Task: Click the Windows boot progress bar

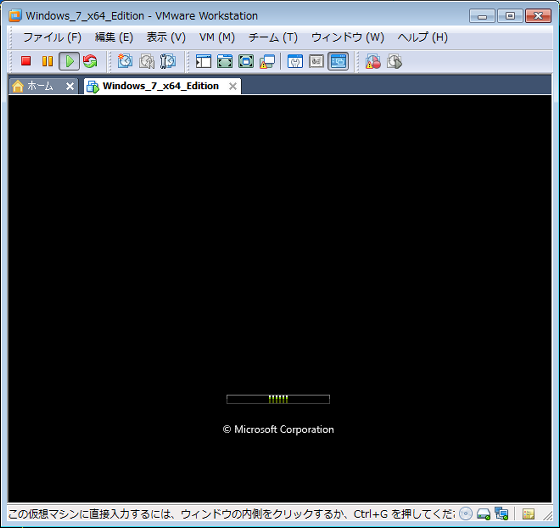Action: tap(278, 399)
